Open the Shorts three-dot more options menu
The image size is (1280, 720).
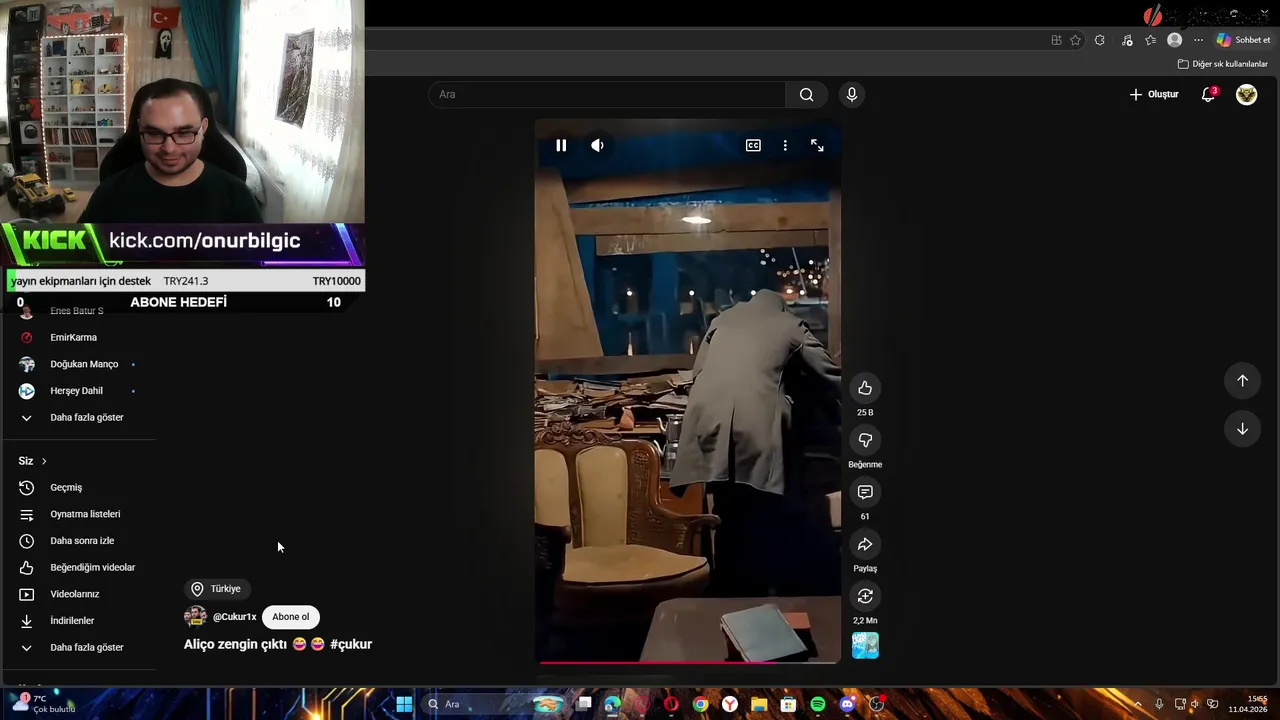tap(785, 146)
